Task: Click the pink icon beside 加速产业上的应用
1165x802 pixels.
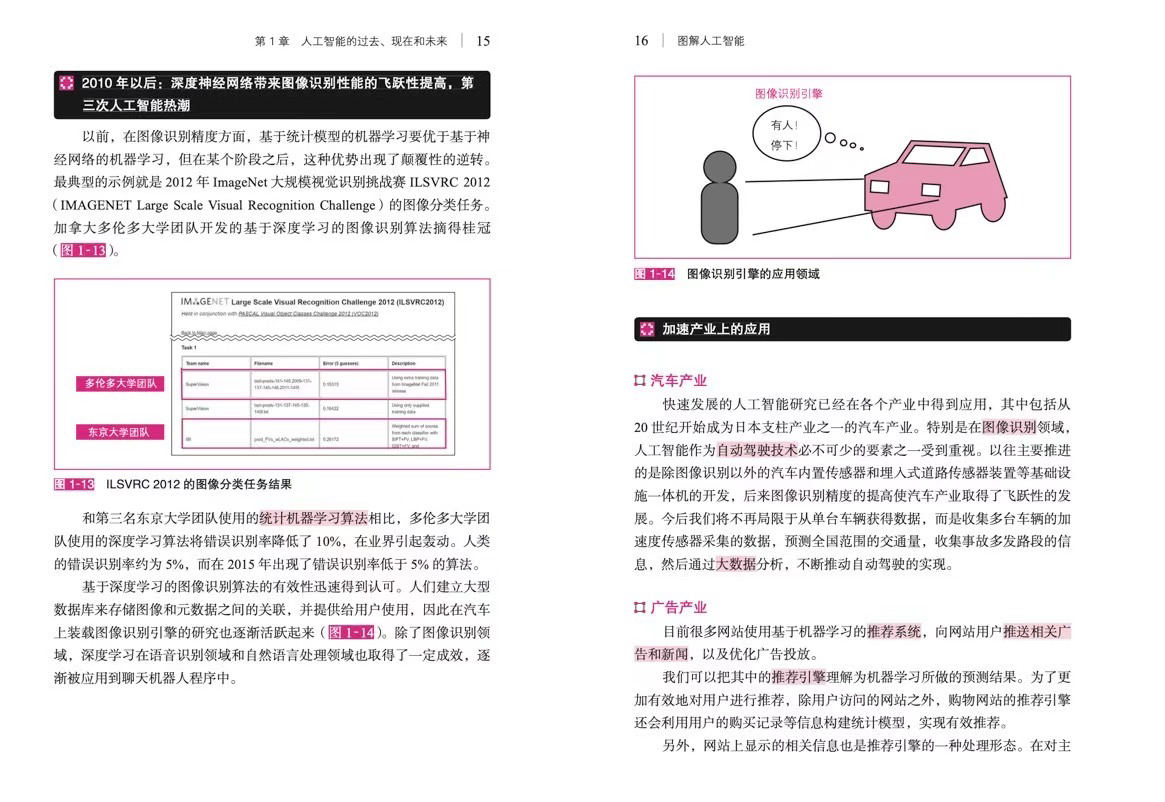Action: pos(647,329)
